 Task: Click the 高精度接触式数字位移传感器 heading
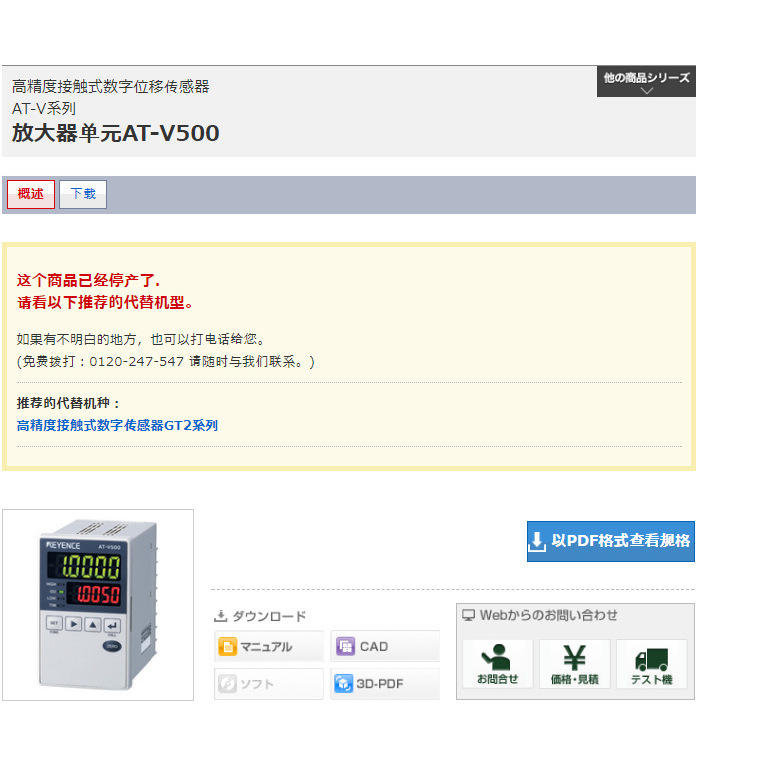111,86
